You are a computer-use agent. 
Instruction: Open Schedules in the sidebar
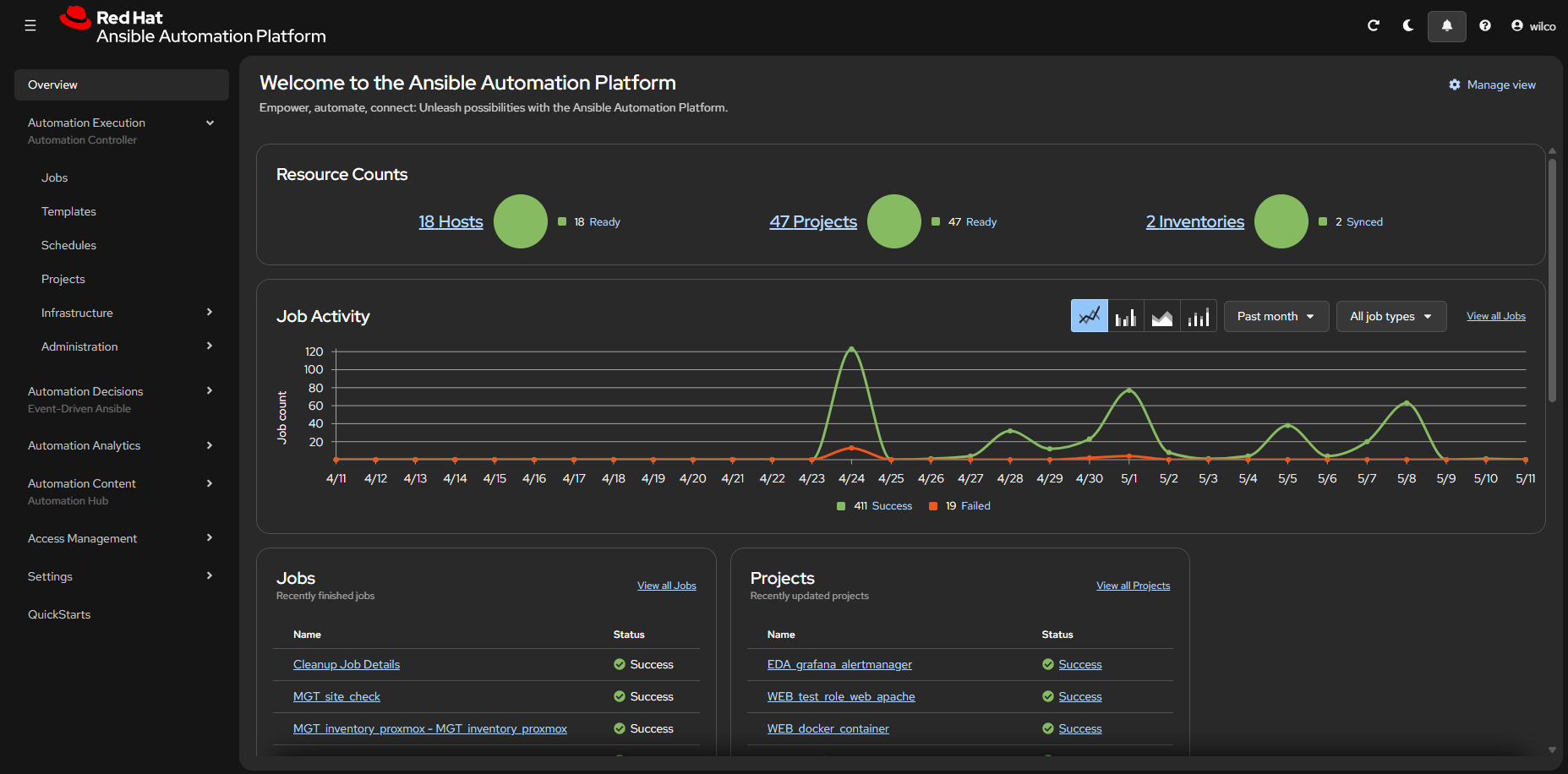[68, 245]
